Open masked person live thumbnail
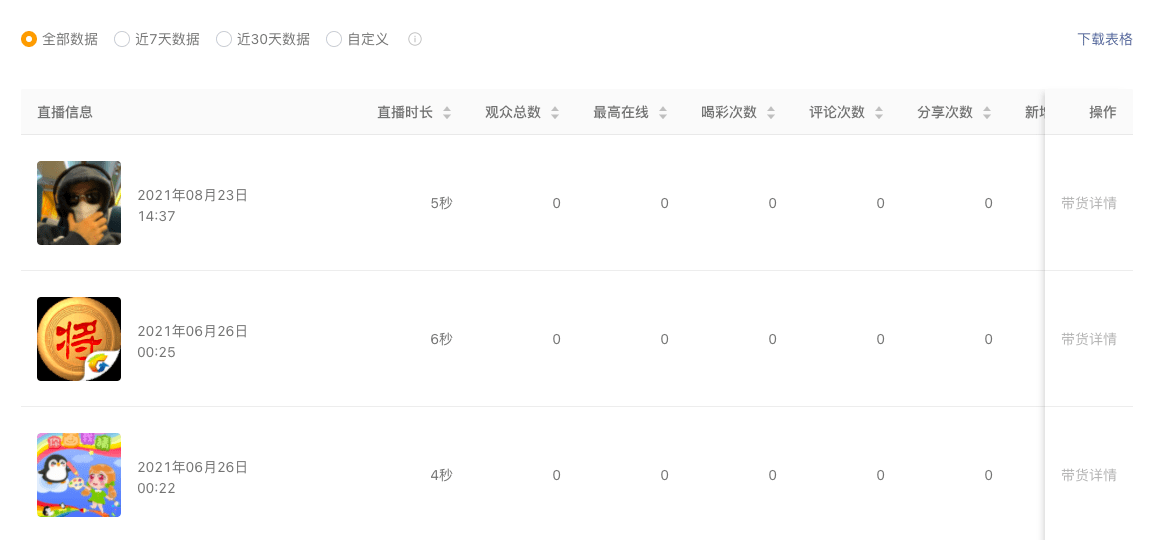 coord(79,203)
